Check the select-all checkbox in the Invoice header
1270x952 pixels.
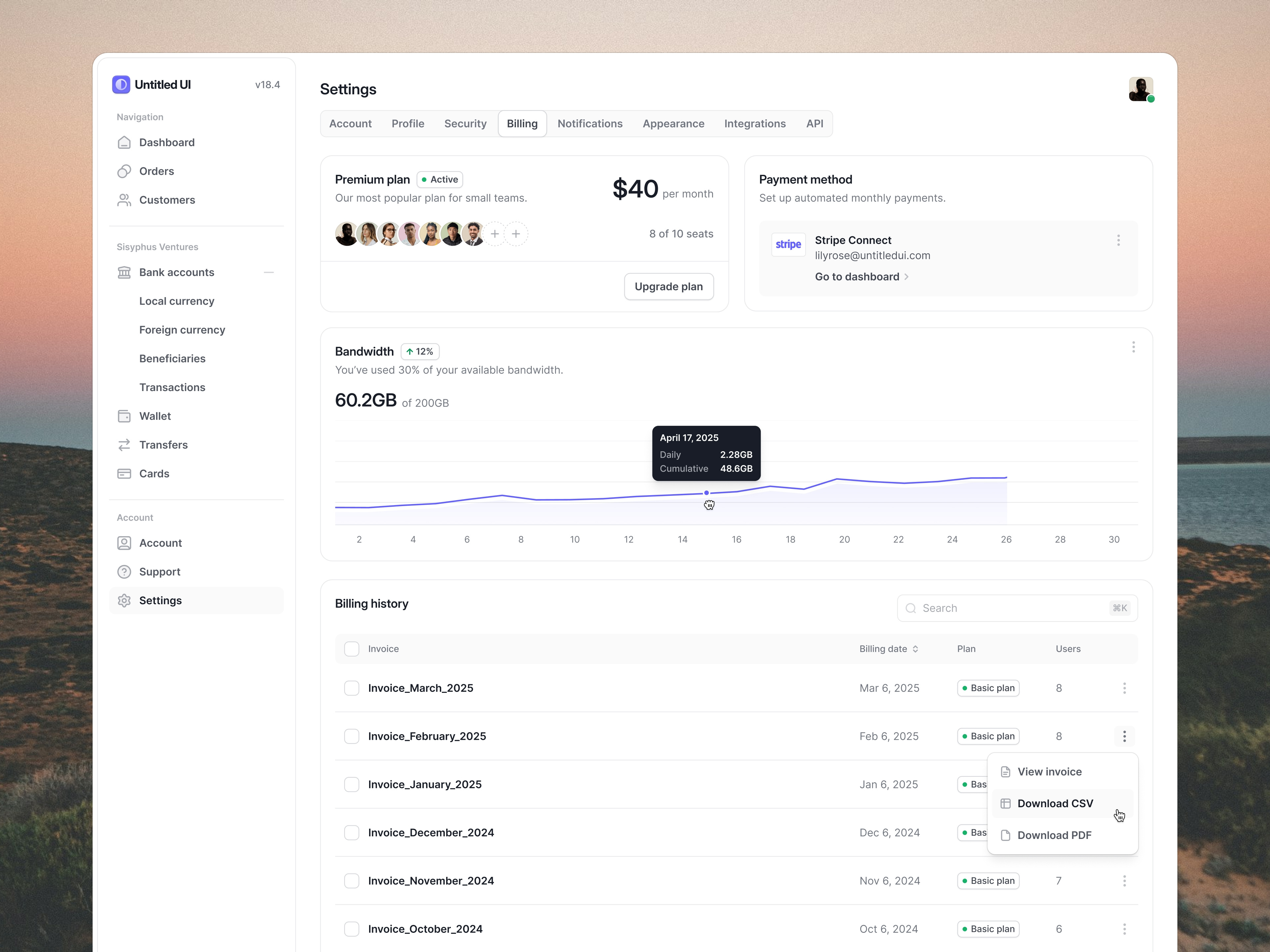click(x=352, y=649)
